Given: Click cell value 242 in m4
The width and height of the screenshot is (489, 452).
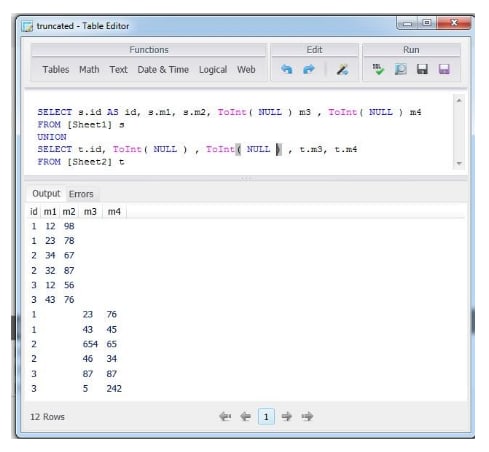Looking at the screenshot, I should [114, 388].
